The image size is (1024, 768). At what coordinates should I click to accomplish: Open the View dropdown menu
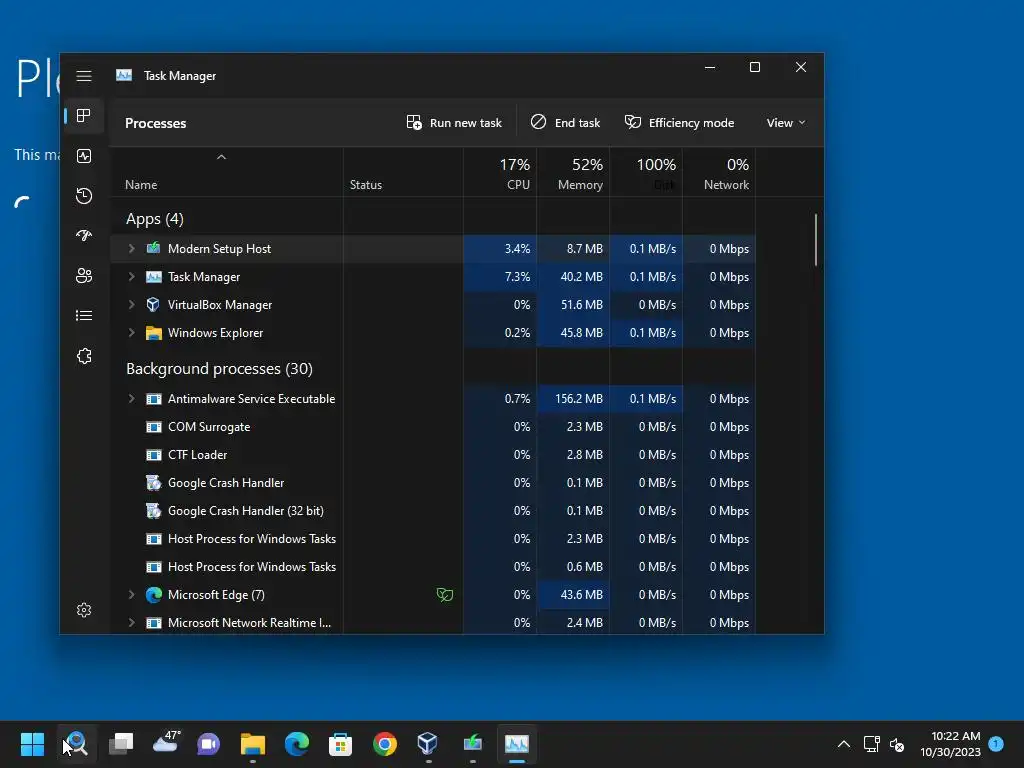click(786, 123)
